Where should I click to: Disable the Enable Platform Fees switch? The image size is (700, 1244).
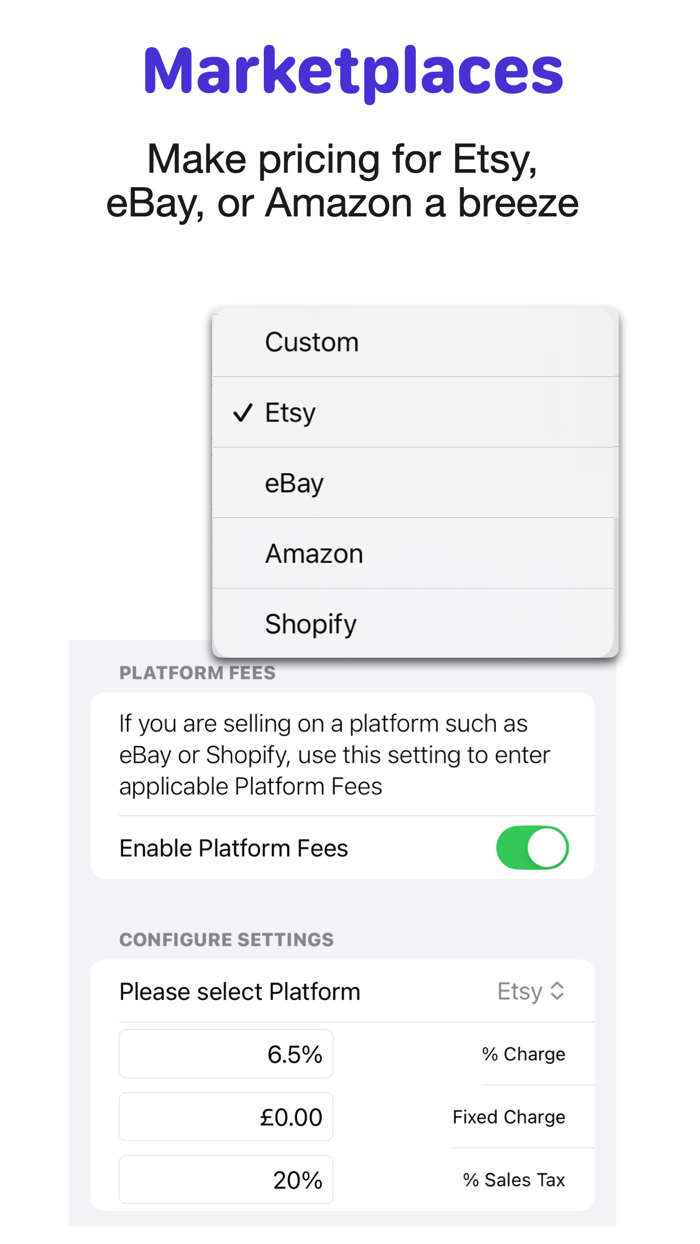tap(532, 847)
